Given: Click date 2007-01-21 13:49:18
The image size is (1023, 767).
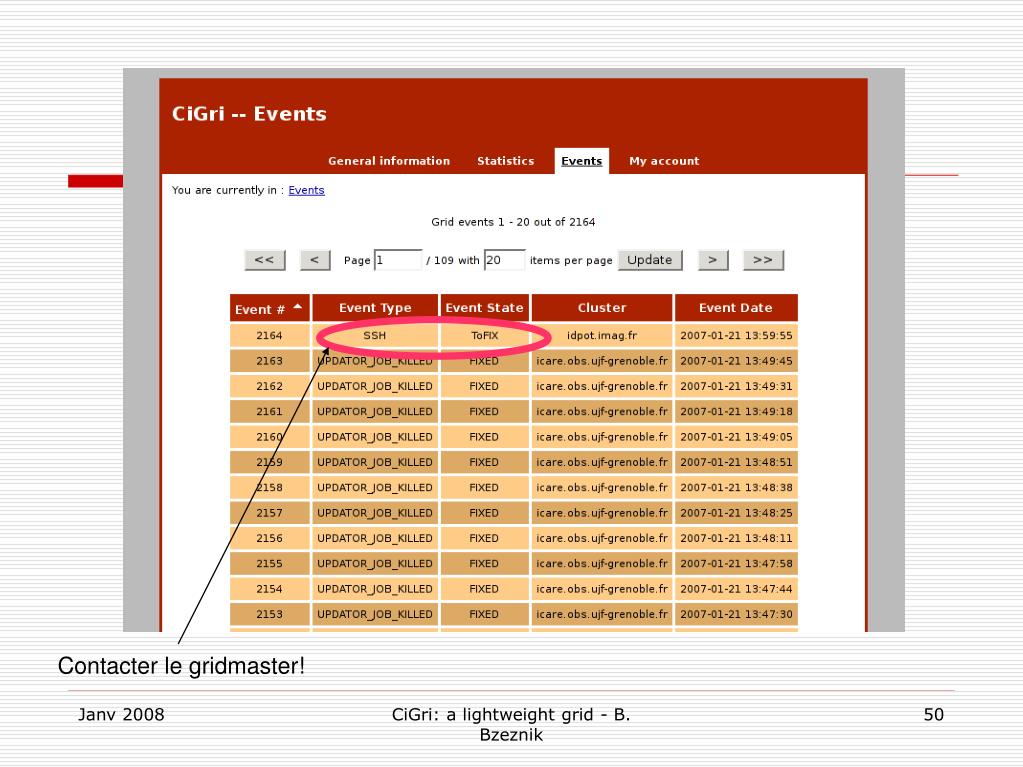Looking at the screenshot, I should click(x=736, y=412).
